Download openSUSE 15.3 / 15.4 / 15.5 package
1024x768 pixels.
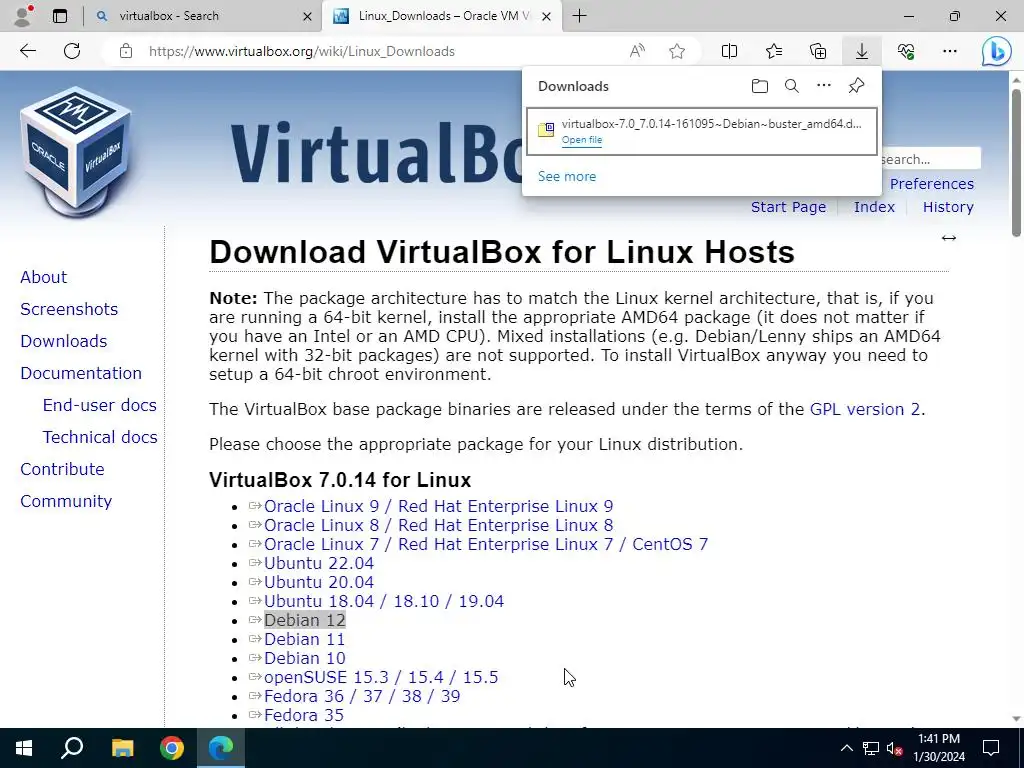[381, 677]
